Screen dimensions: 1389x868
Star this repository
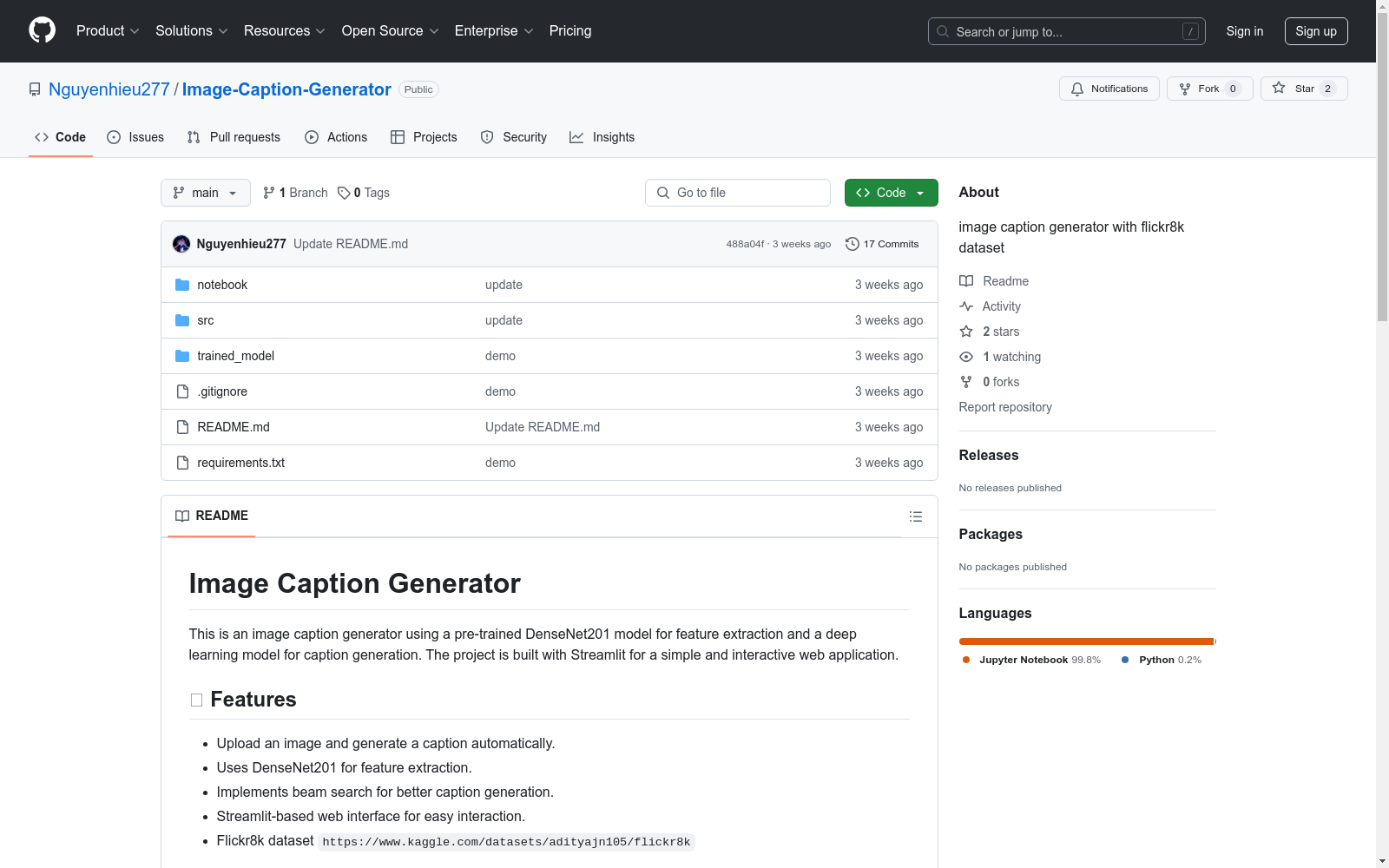click(x=1303, y=89)
